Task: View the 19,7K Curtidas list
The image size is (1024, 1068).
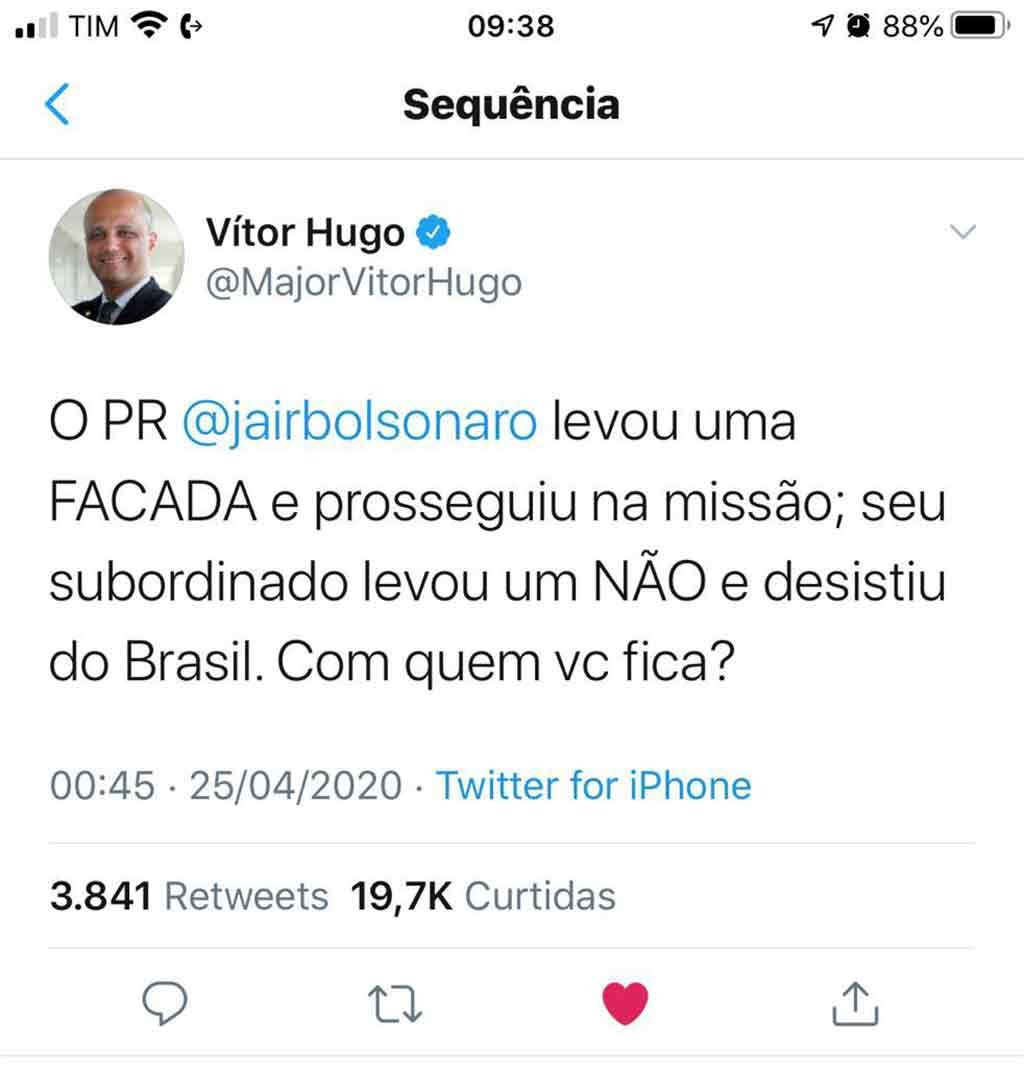Action: pos(483,896)
